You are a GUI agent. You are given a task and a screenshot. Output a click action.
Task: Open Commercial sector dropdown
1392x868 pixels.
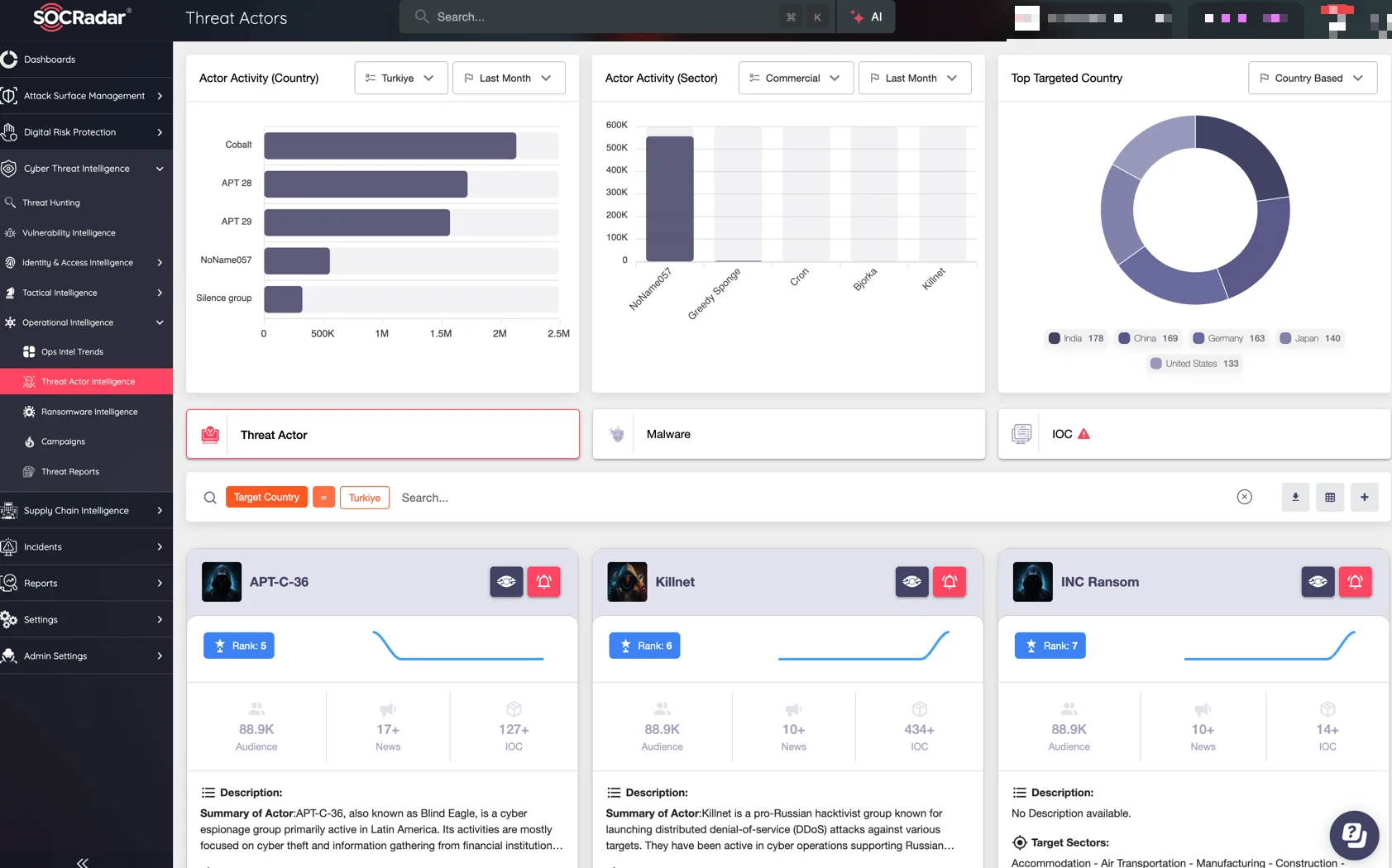click(x=796, y=78)
